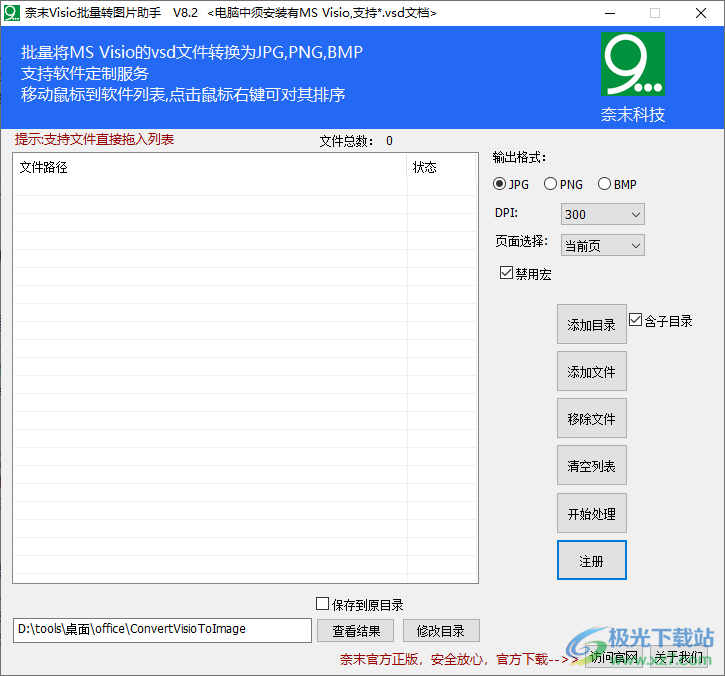The height and width of the screenshot is (676, 725).
Task: Select BMP output format
Action: 617,184
